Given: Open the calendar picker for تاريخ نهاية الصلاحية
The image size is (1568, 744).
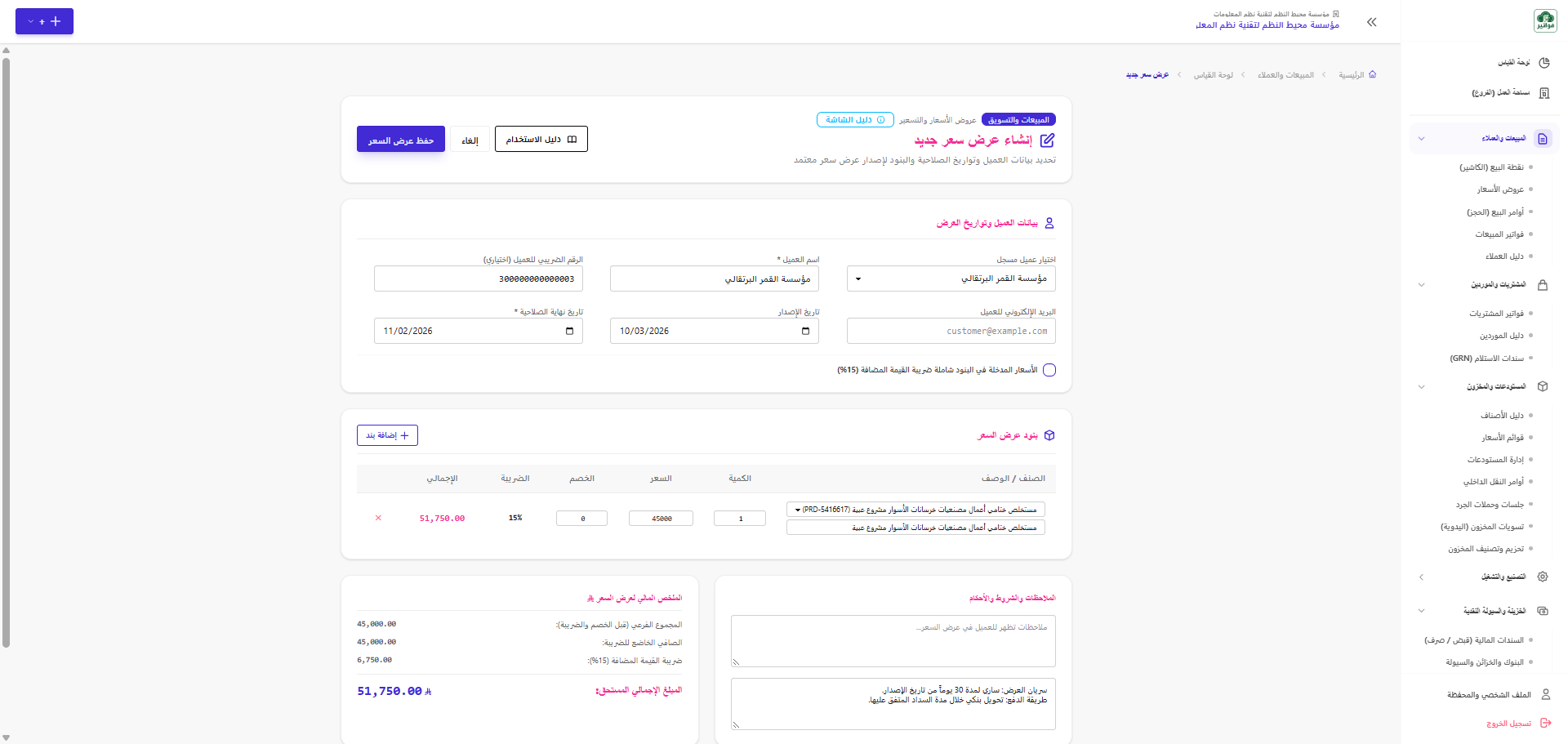Looking at the screenshot, I should [x=569, y=331].
